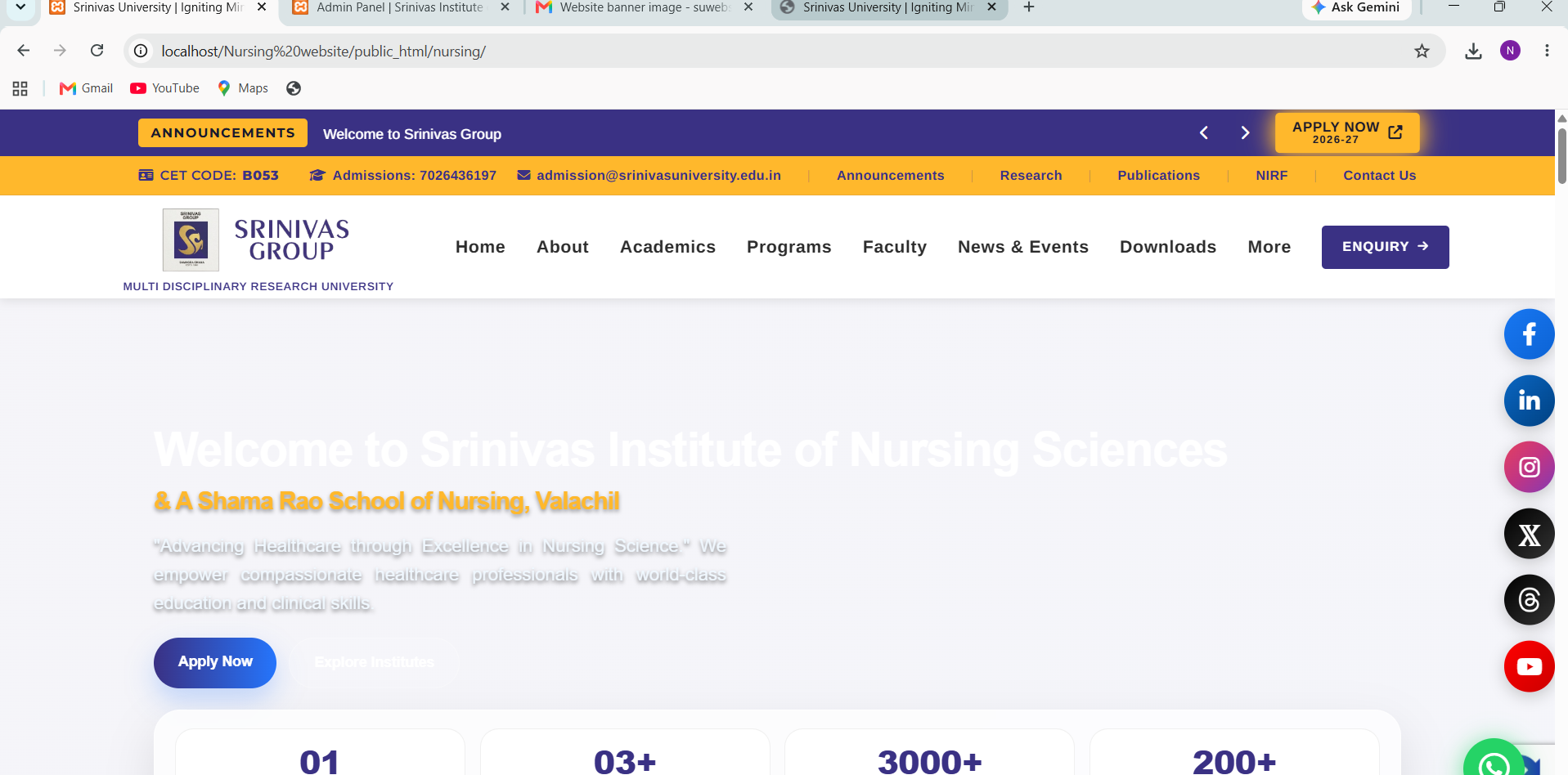Open the Gmail bookmark

[86, 88]
